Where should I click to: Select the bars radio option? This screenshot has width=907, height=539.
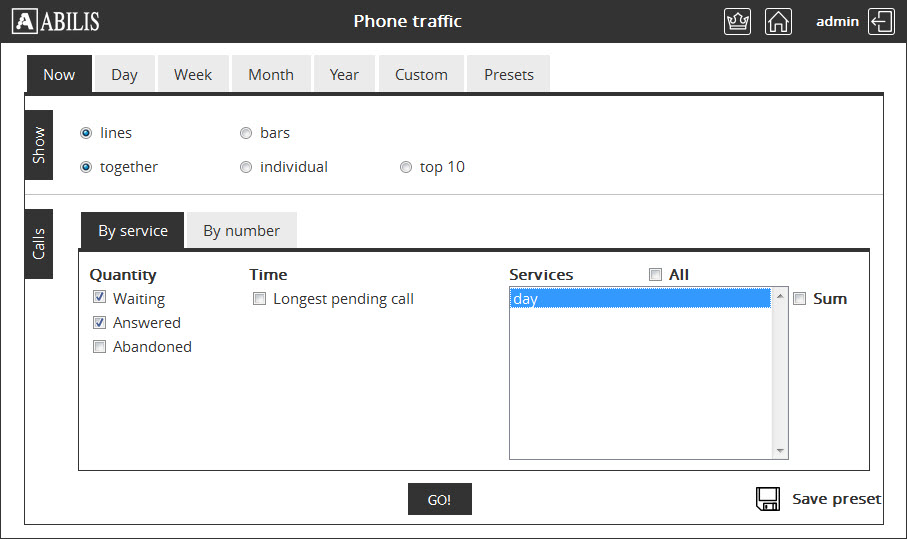pyautogui.click(x=246, y=133)
